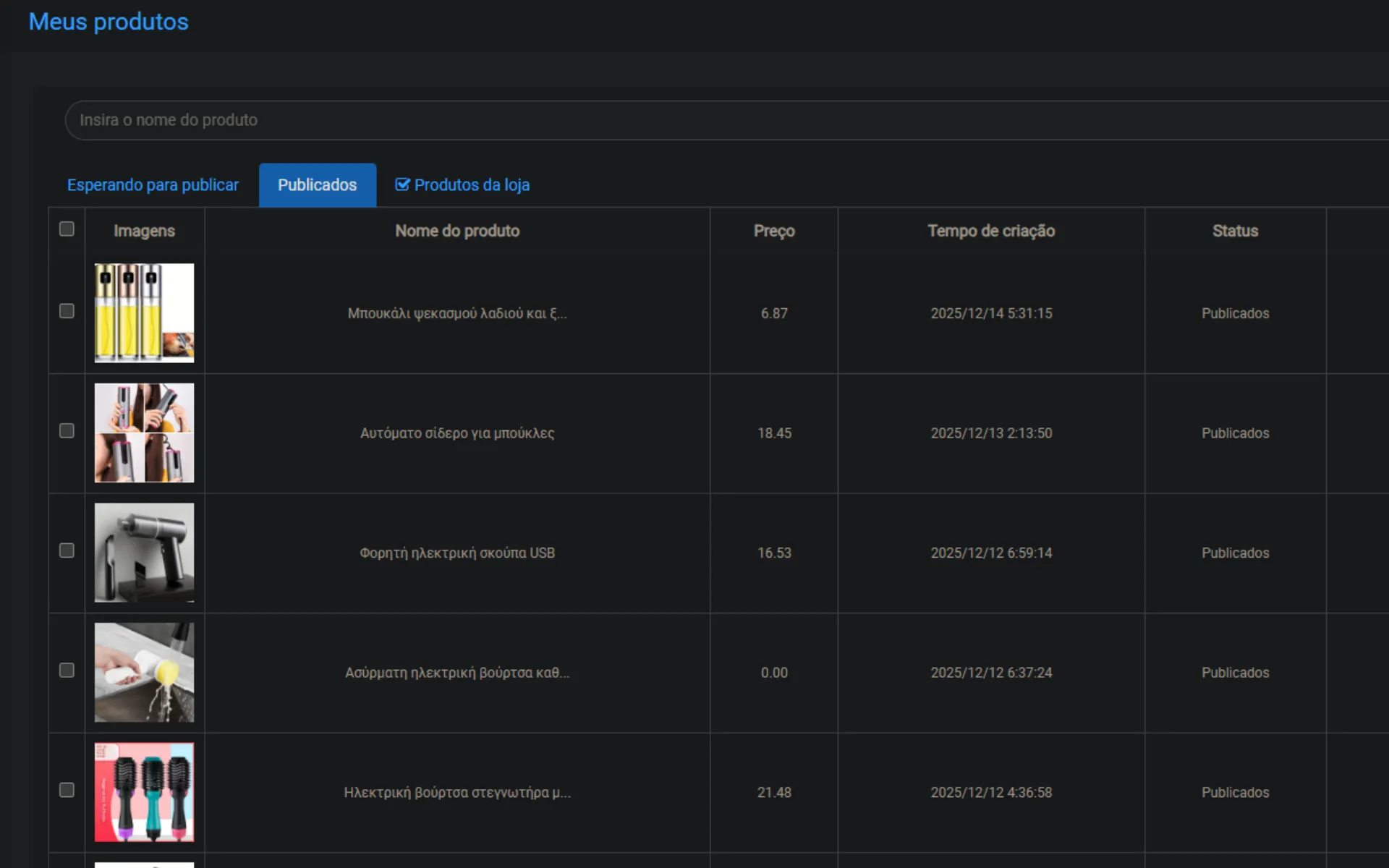Click the Tempo de criação column header
Image resolution: width=1389 pixels, height=868 pixels.
pos(991,231)
